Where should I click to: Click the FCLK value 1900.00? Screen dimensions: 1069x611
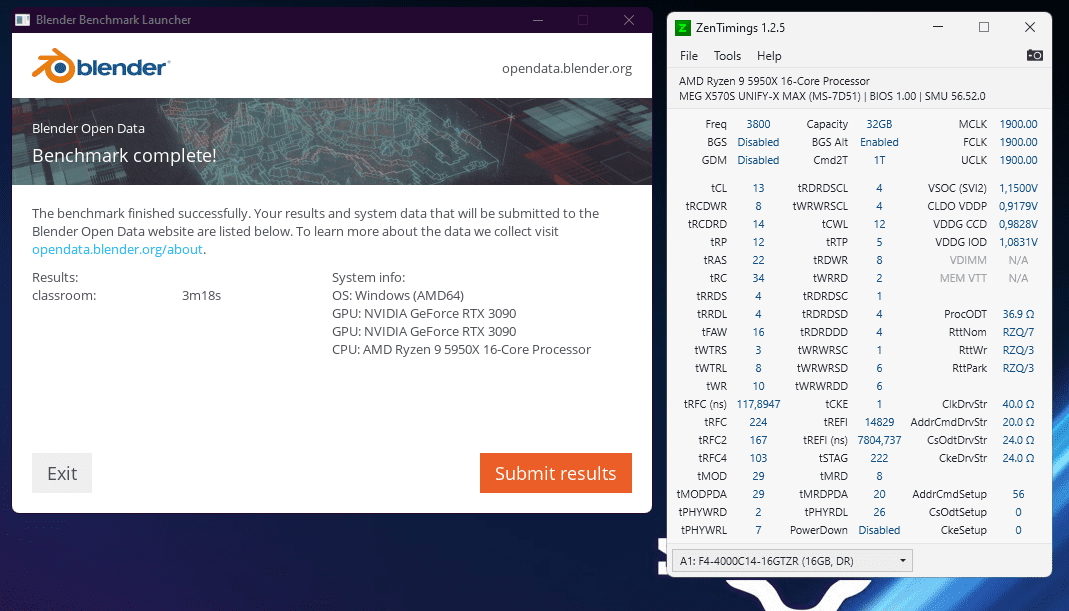pyautogui.click(x=1019, y=142)
